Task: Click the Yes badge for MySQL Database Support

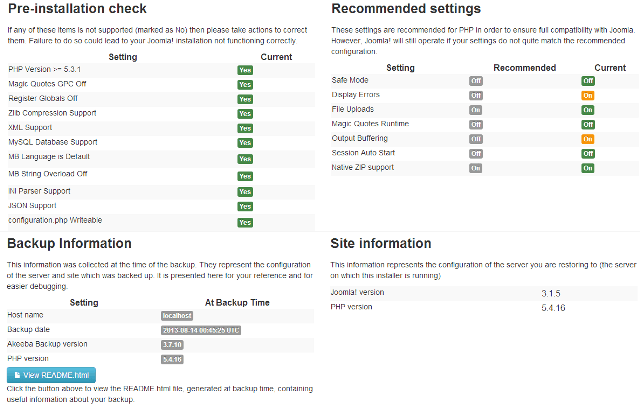Action: coord(245,142)
